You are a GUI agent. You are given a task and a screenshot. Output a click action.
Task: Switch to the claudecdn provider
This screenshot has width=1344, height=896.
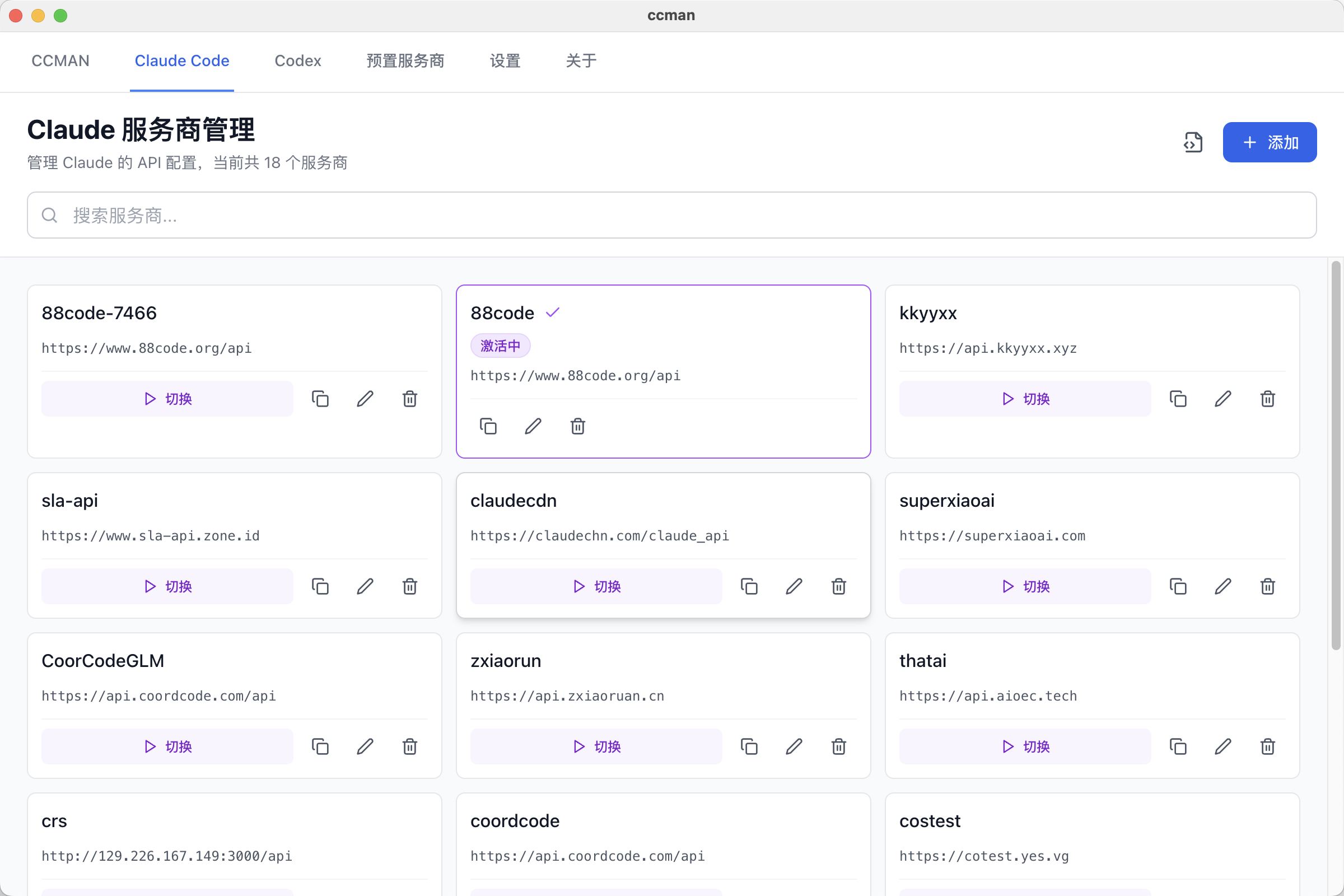coord(596,586)
